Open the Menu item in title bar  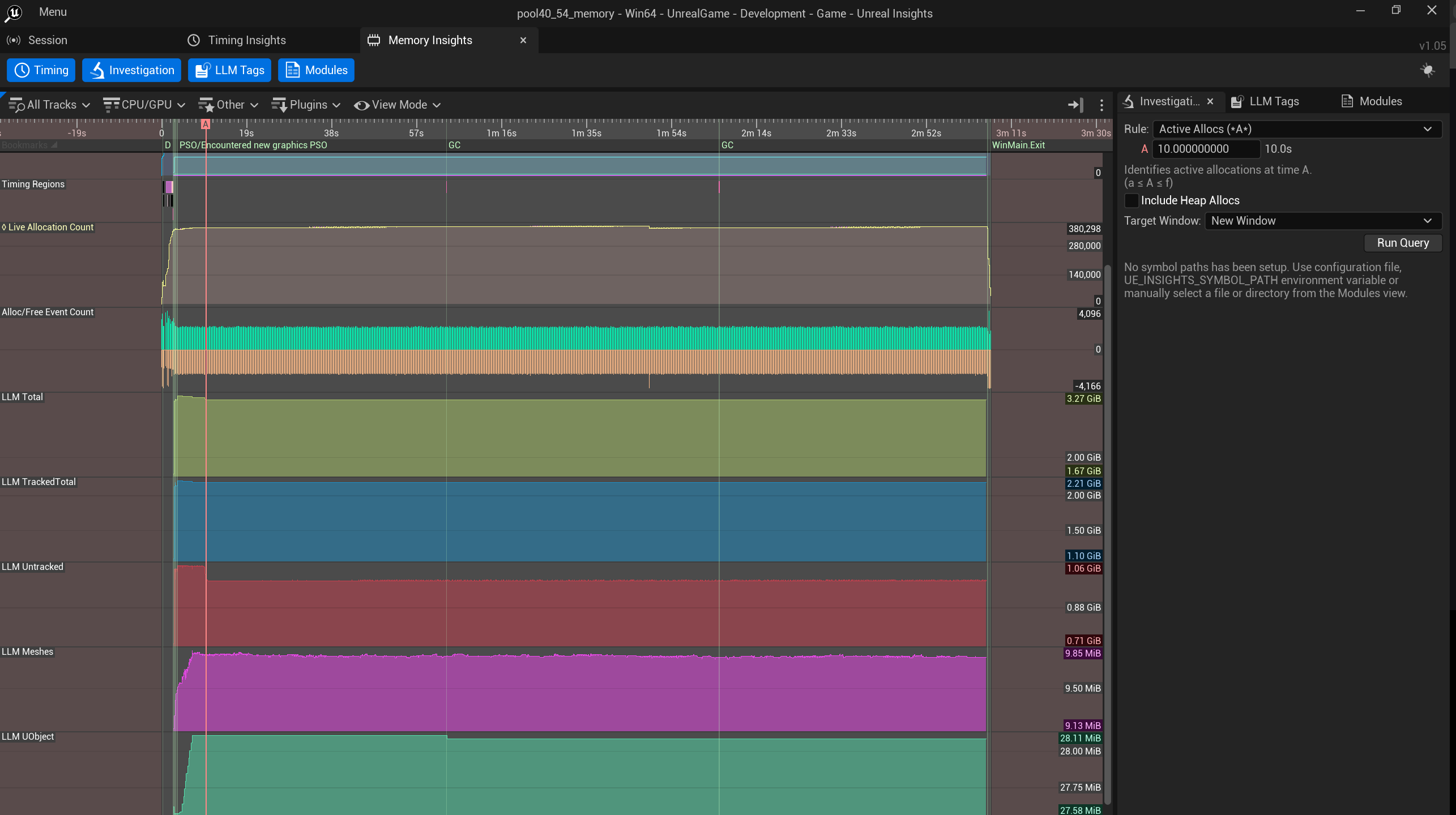[53, 12]
